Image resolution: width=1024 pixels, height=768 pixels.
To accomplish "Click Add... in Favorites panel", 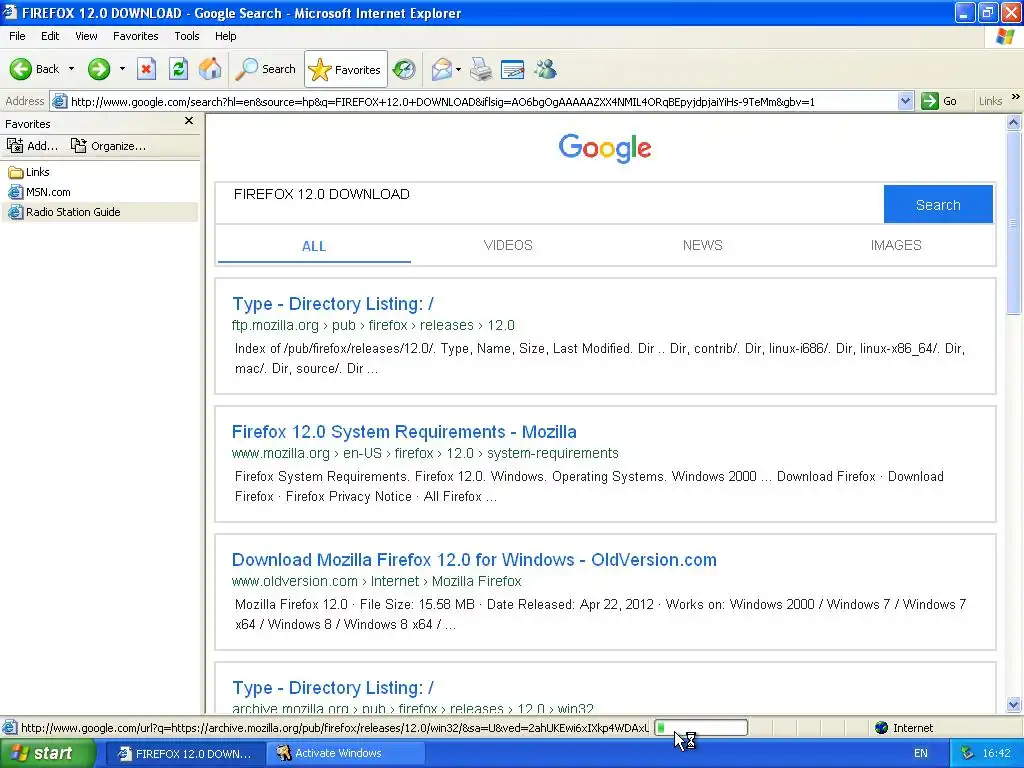I will tap(33, 146).
